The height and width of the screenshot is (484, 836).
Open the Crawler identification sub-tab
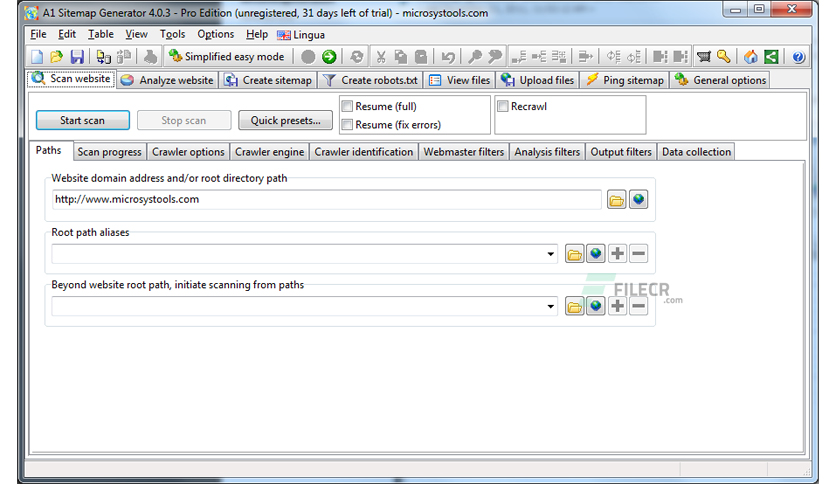pos(364,152)
